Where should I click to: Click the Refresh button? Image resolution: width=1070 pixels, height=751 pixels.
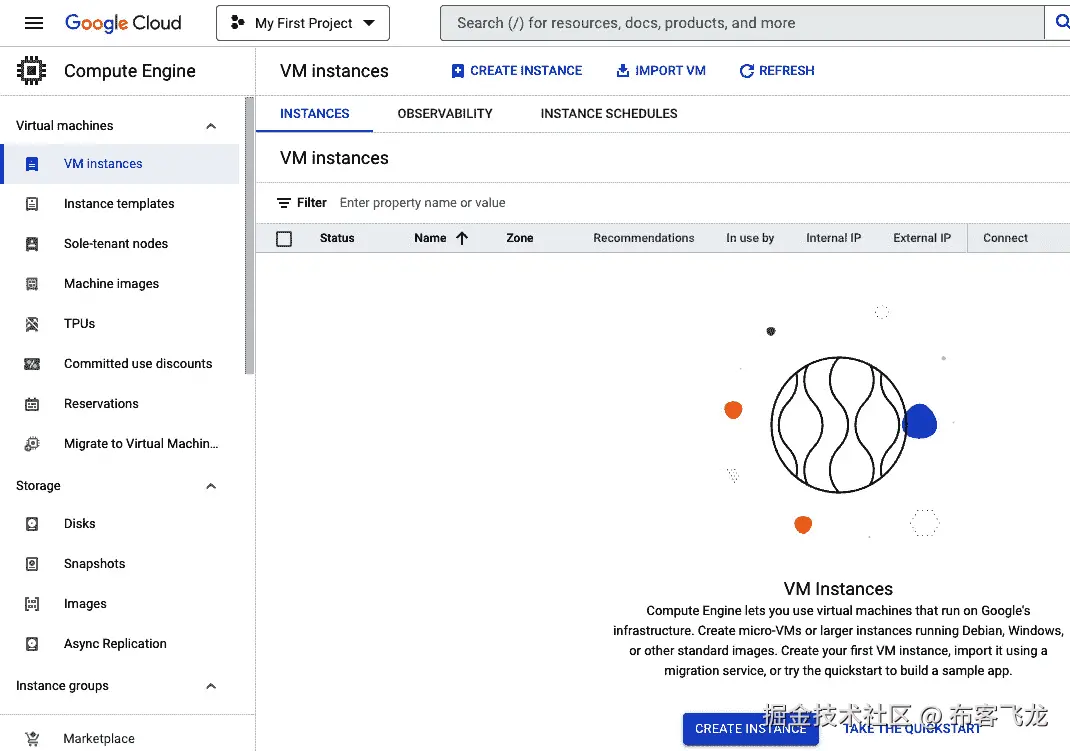(x=777, y=71)
